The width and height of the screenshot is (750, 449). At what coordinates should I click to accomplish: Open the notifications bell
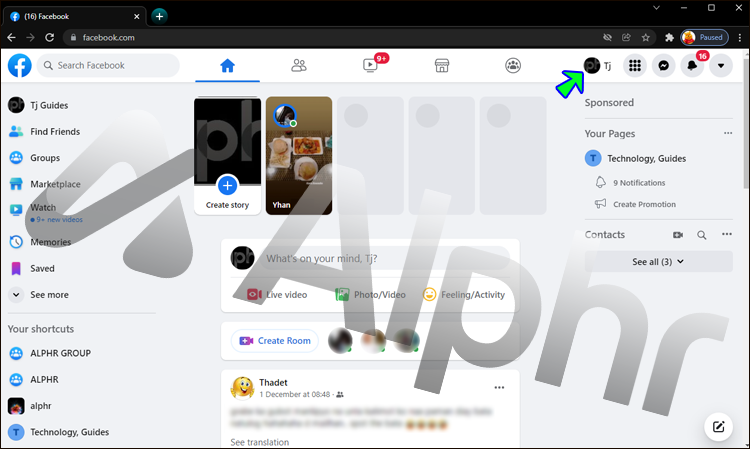pyautogui.click(x=692, y=66)
